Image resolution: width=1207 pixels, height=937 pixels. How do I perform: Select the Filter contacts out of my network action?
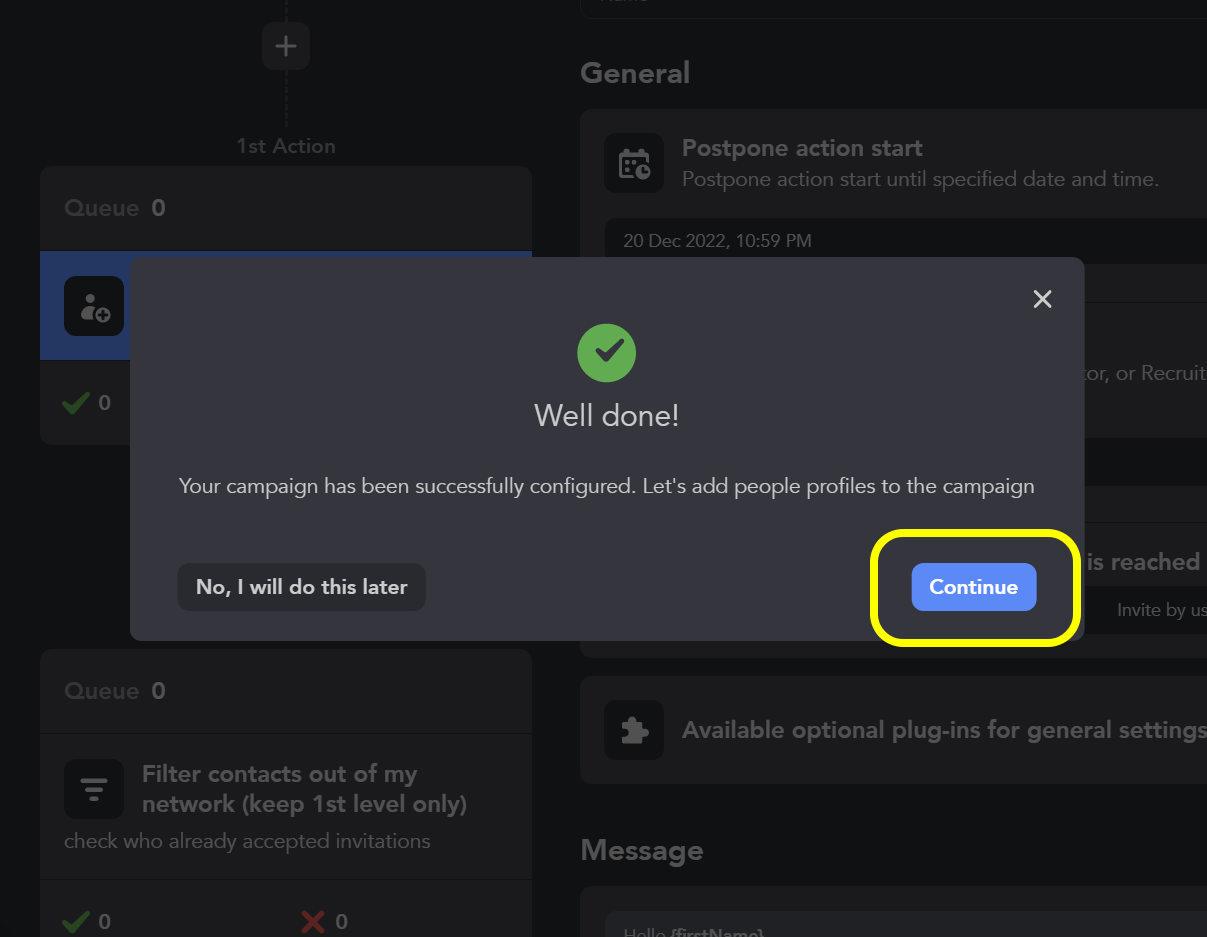point(304,789)
